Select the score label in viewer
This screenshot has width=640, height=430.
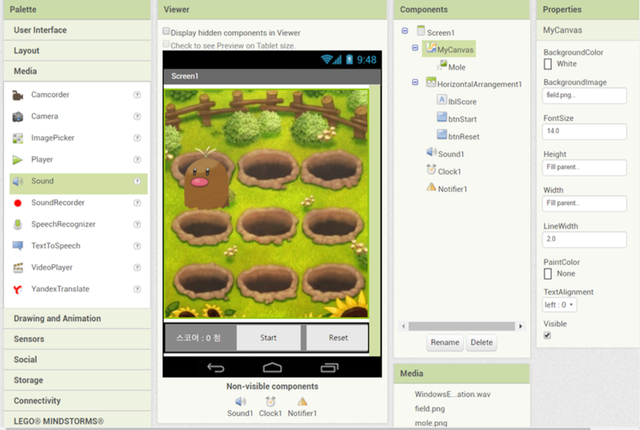point(200,338)
